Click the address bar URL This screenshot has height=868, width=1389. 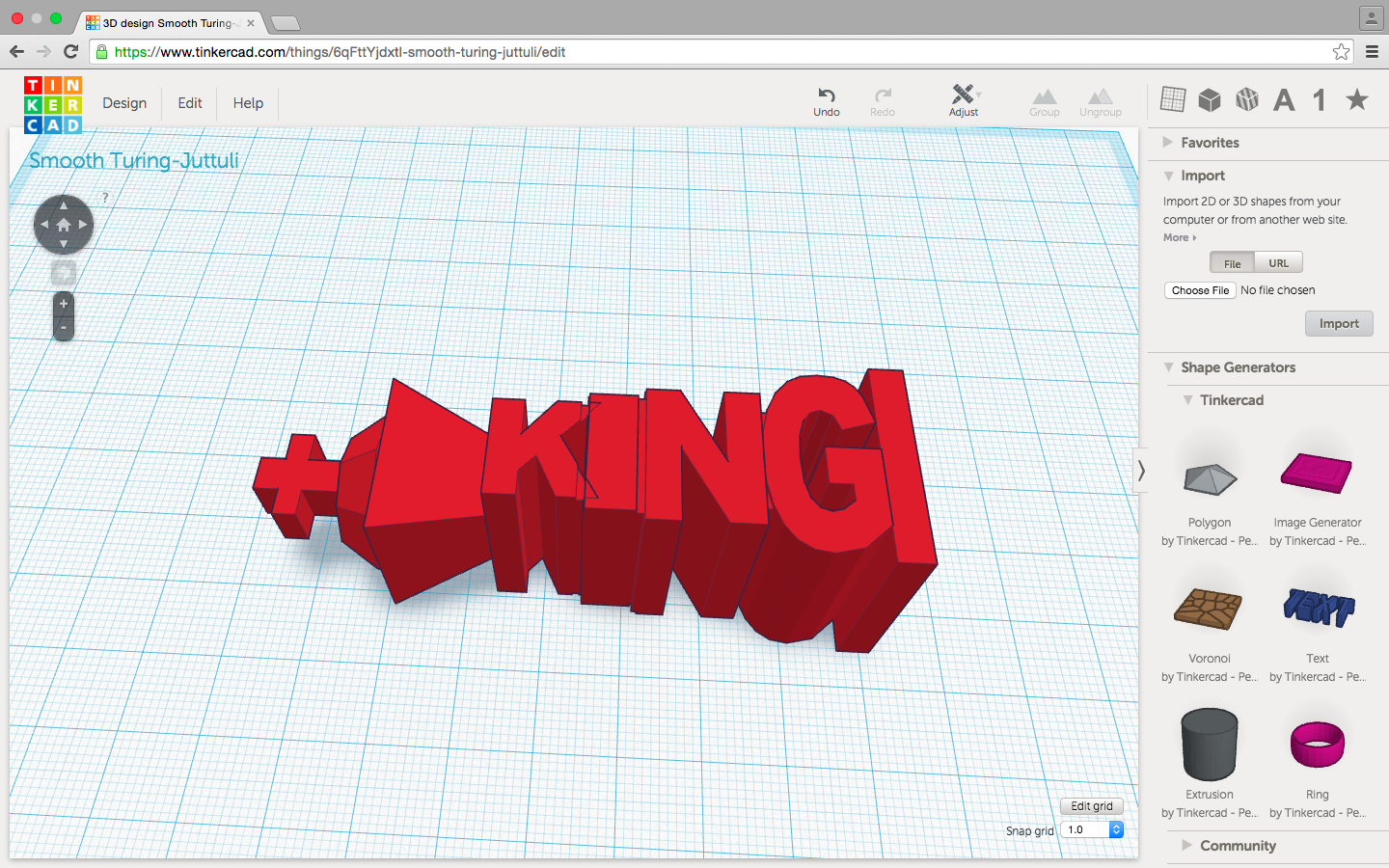tap(340, 52)
